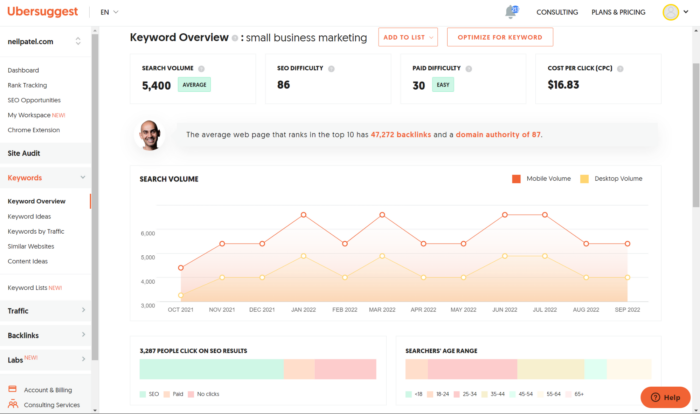Open Plans & Pricing
This screenshot has width=700, height=414.
pyautogui.click(x=618, y=13)
